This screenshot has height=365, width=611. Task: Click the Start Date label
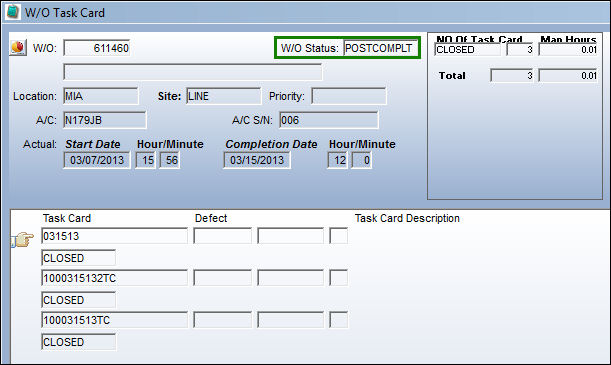(93, 144)
